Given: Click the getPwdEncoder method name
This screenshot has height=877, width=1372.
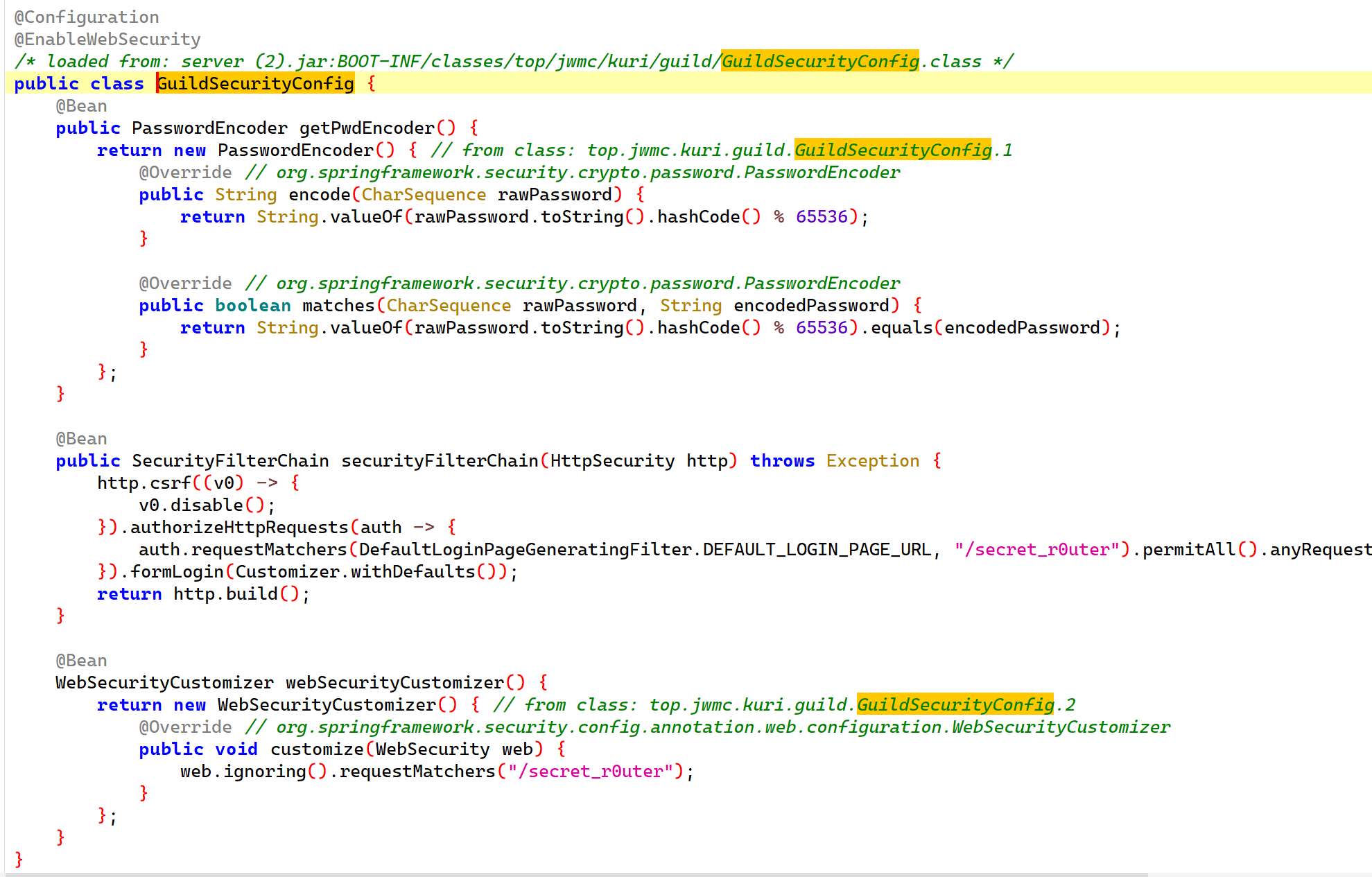Looking at the screenshot, I should coord(367,128).
